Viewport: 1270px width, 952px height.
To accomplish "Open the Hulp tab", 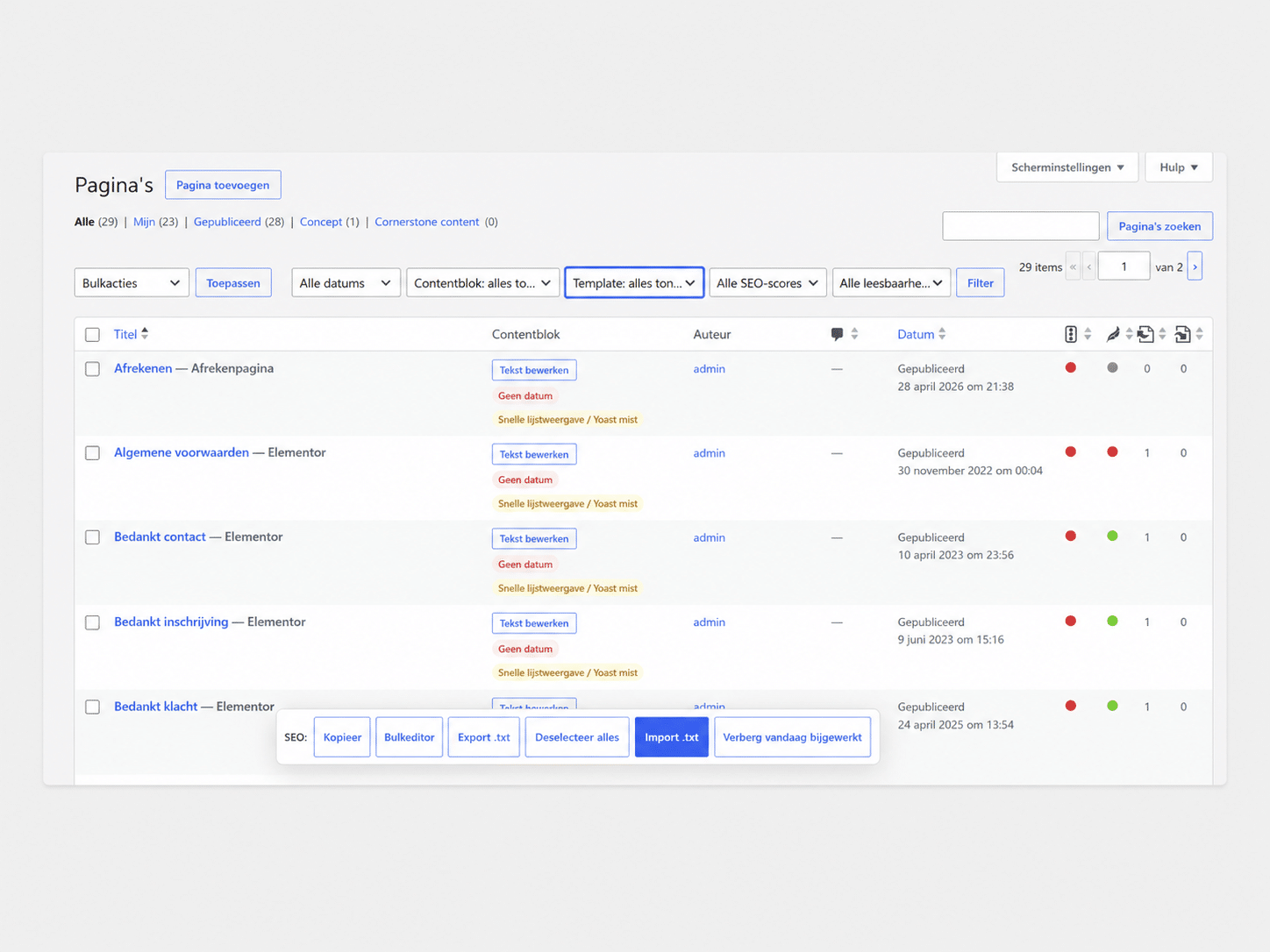I will (1179, 167).
